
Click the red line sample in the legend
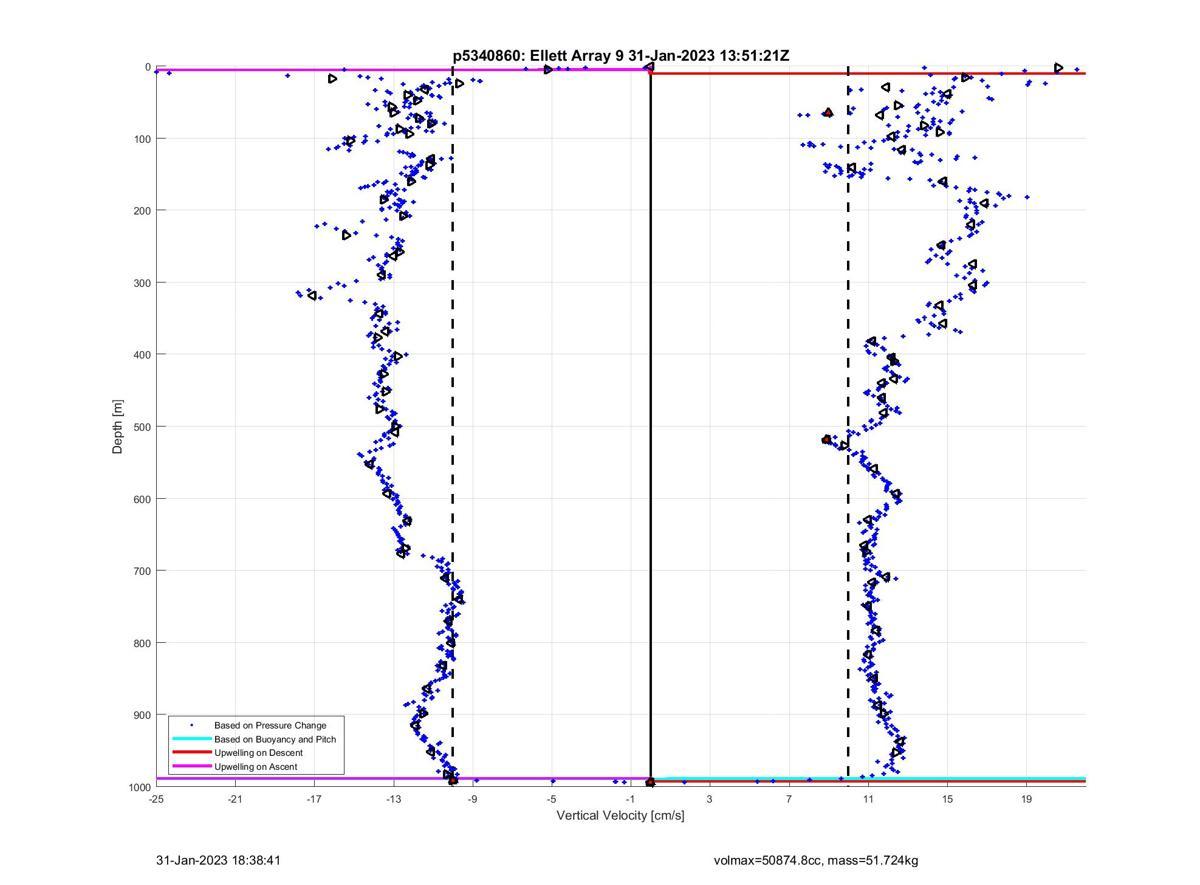coord(191,753)
